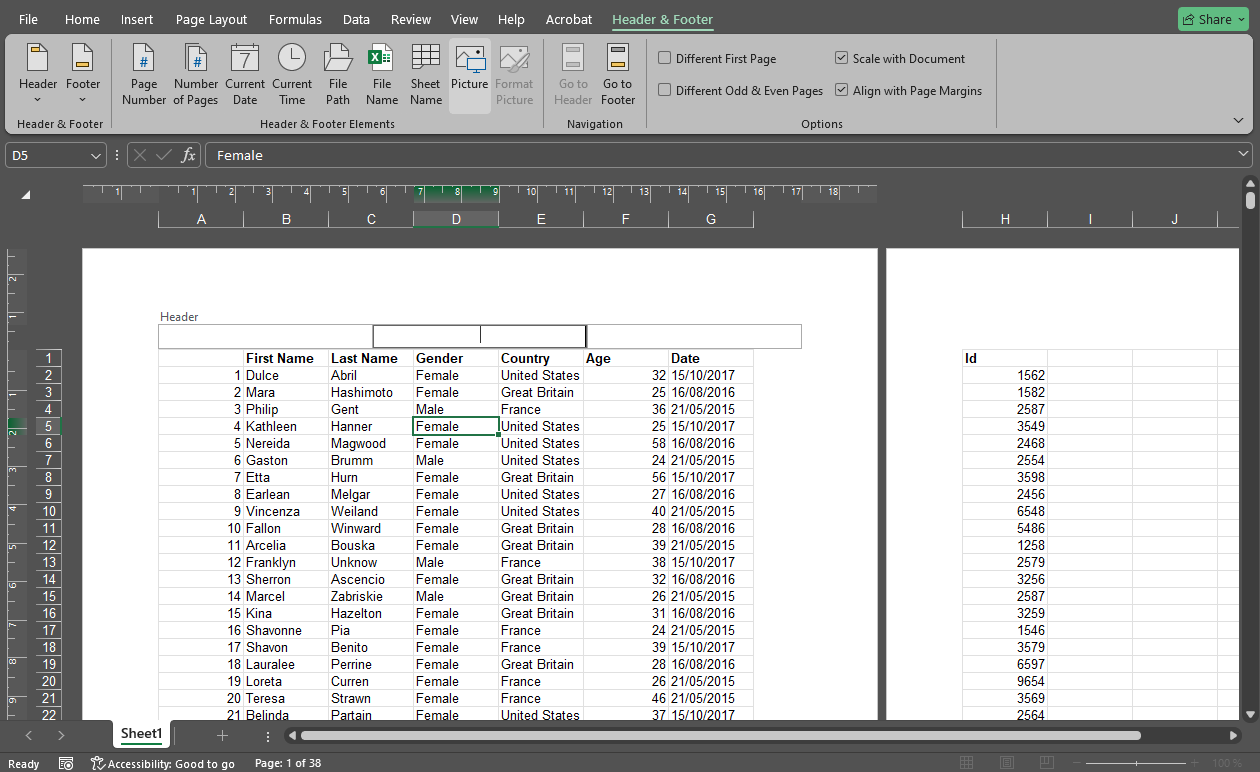Go to the next sheet arrow
This screenshot has width=1260, height=772.
[x=61, y=735]
